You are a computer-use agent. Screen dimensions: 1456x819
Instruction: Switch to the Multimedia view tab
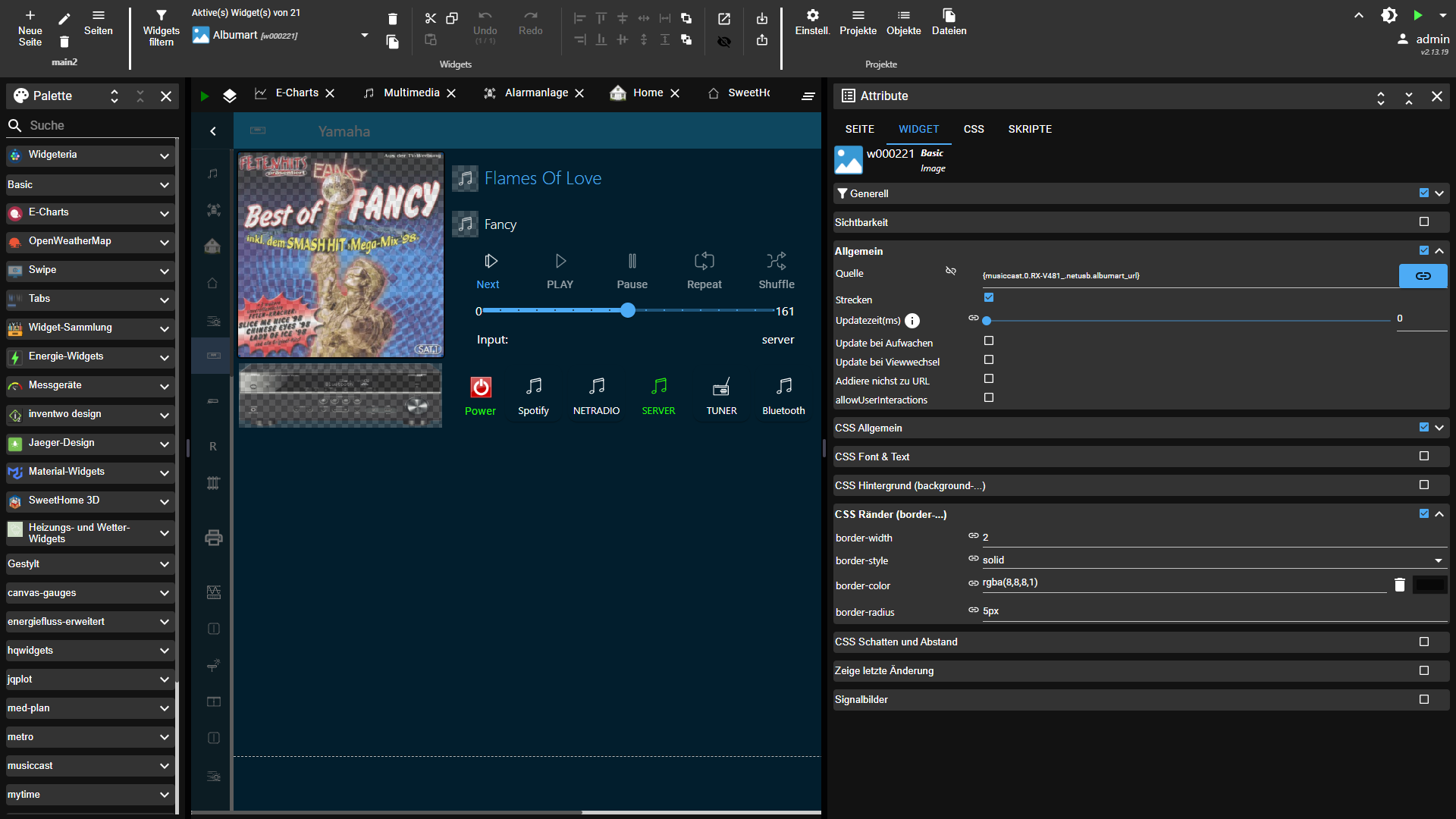[x=411, y=93]
